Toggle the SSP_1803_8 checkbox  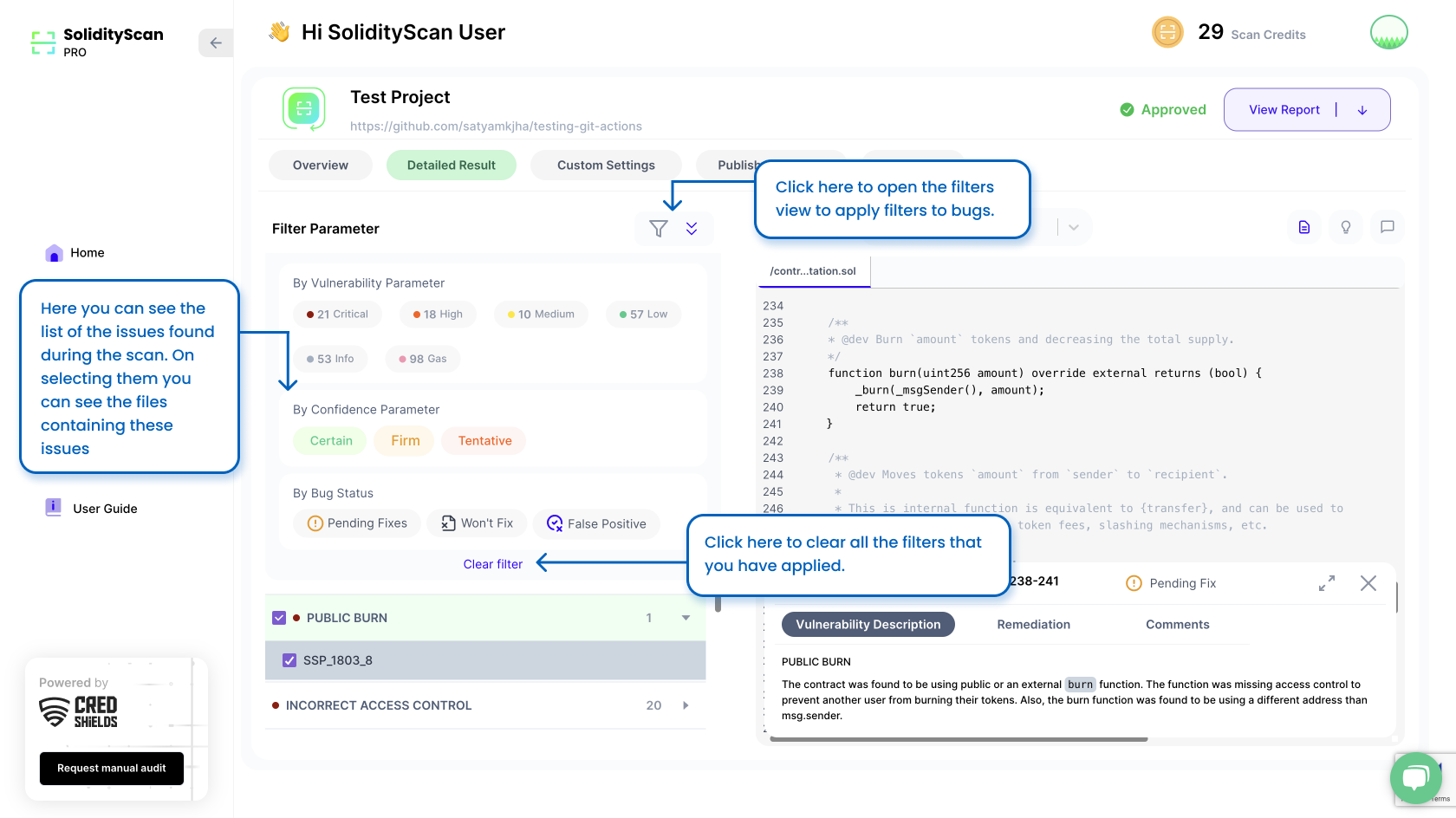point(289,660)
